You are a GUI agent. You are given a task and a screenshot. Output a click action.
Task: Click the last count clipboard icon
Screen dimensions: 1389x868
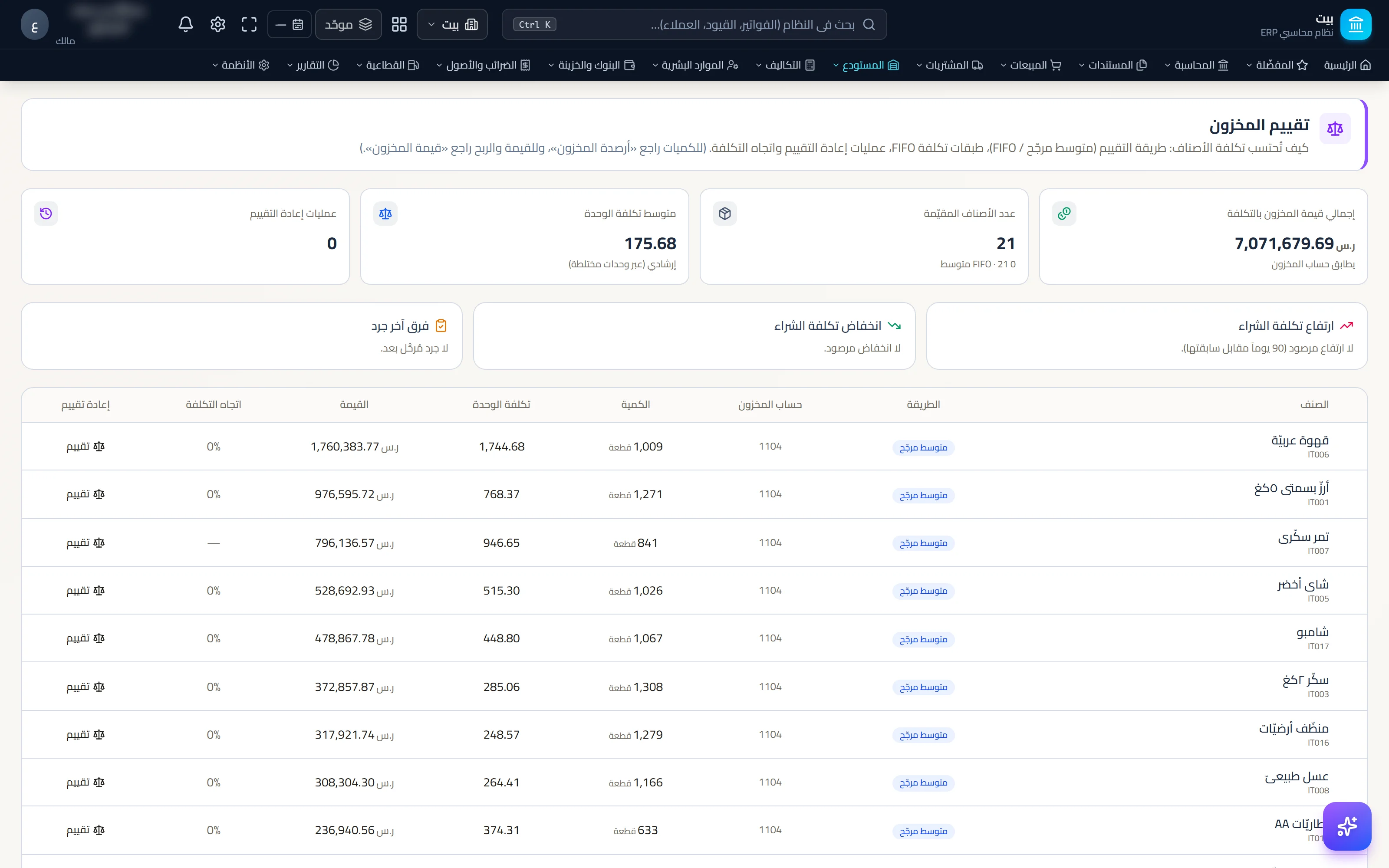point(441,325)
